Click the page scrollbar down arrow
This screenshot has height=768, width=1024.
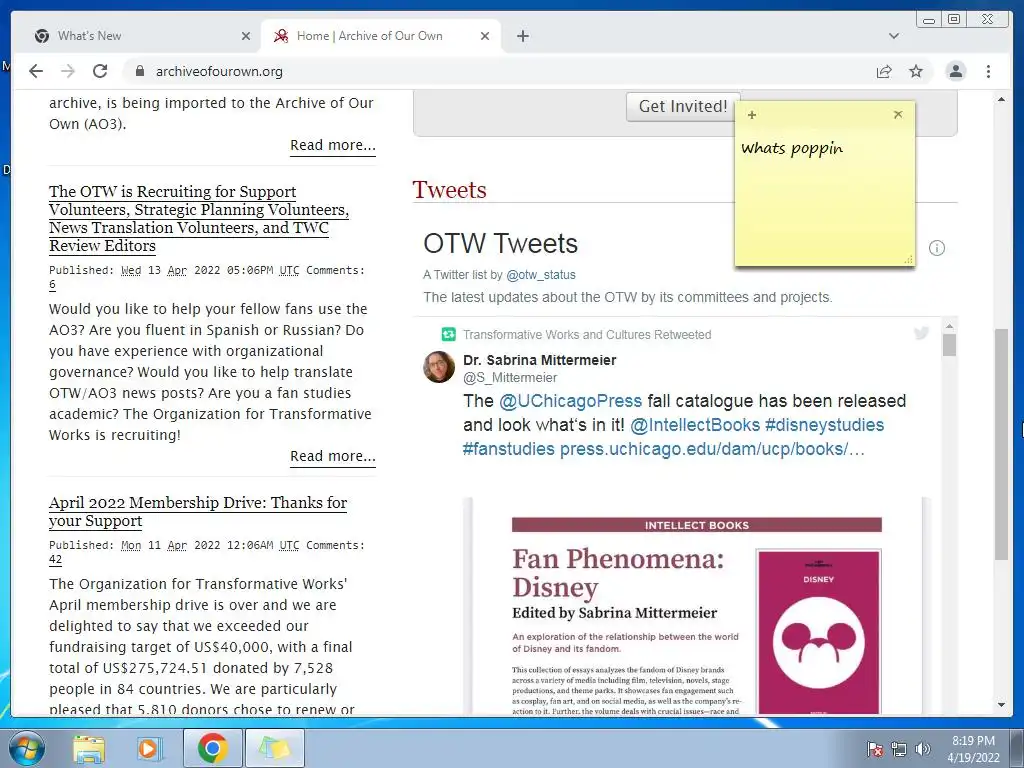pyautogui.click(x=1001, y=705)
